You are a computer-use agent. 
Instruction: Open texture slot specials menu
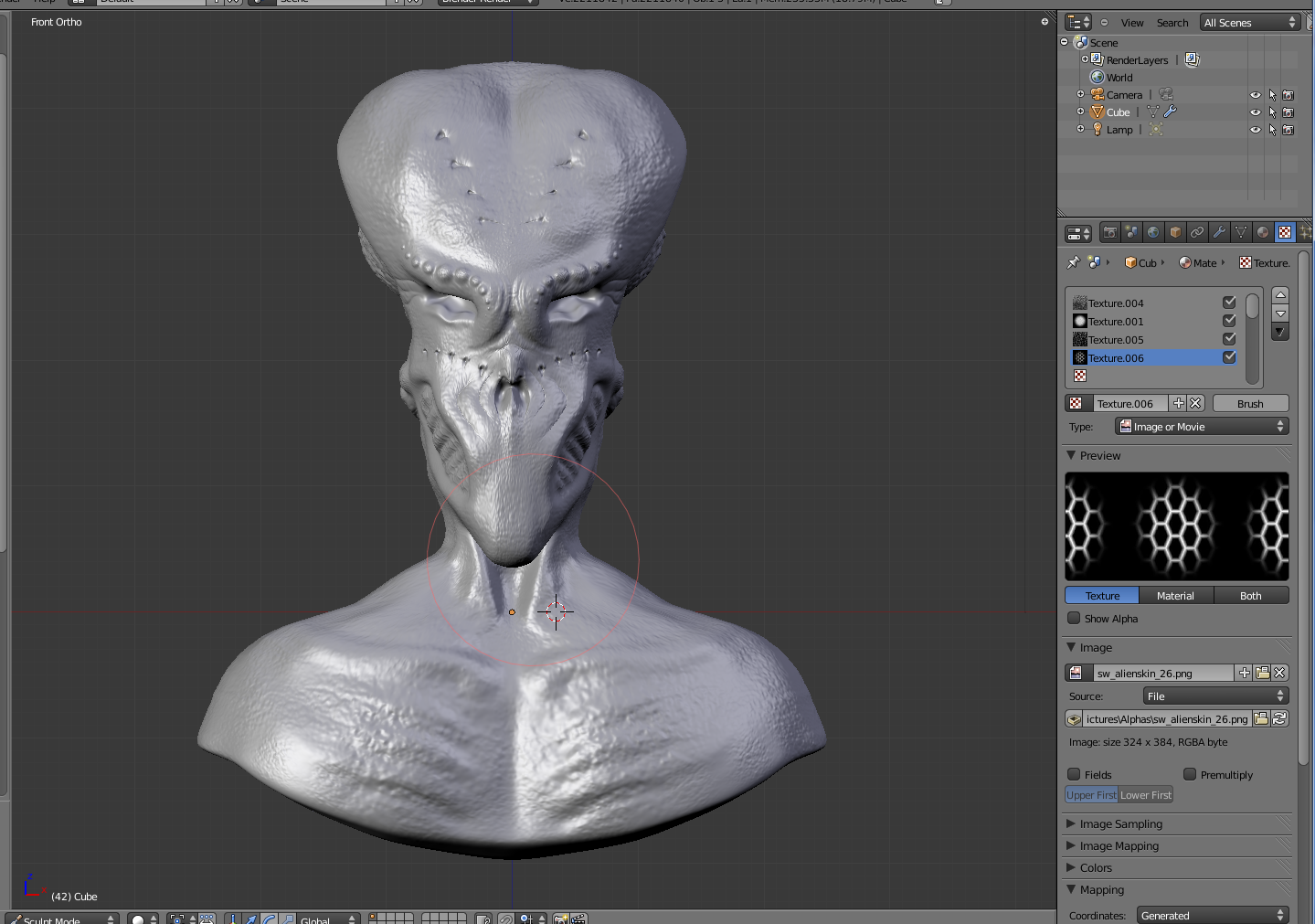[1280, 331]
